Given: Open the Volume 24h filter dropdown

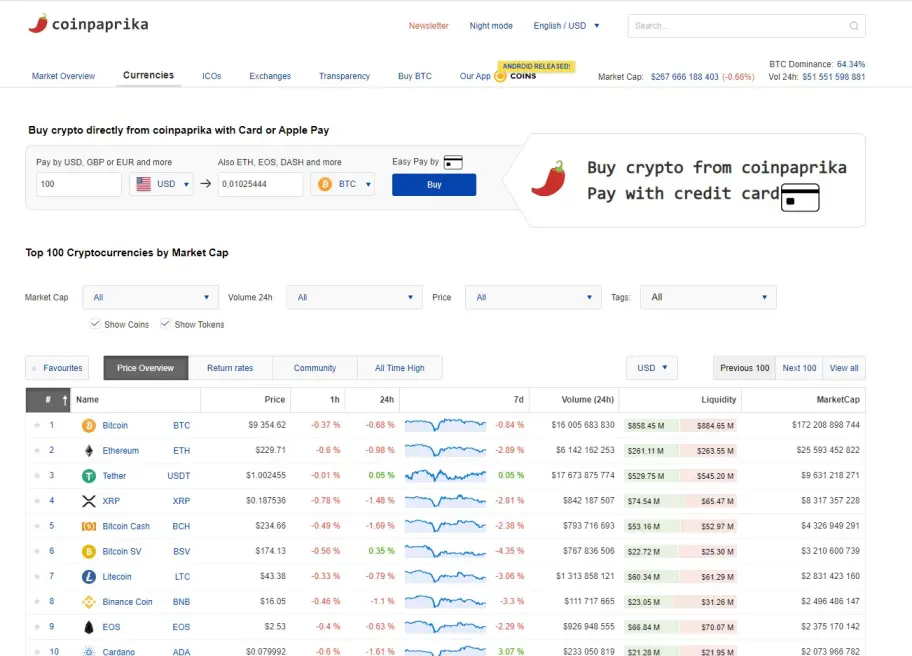Looking at the screenshot, I should click(x=354, y=297).
